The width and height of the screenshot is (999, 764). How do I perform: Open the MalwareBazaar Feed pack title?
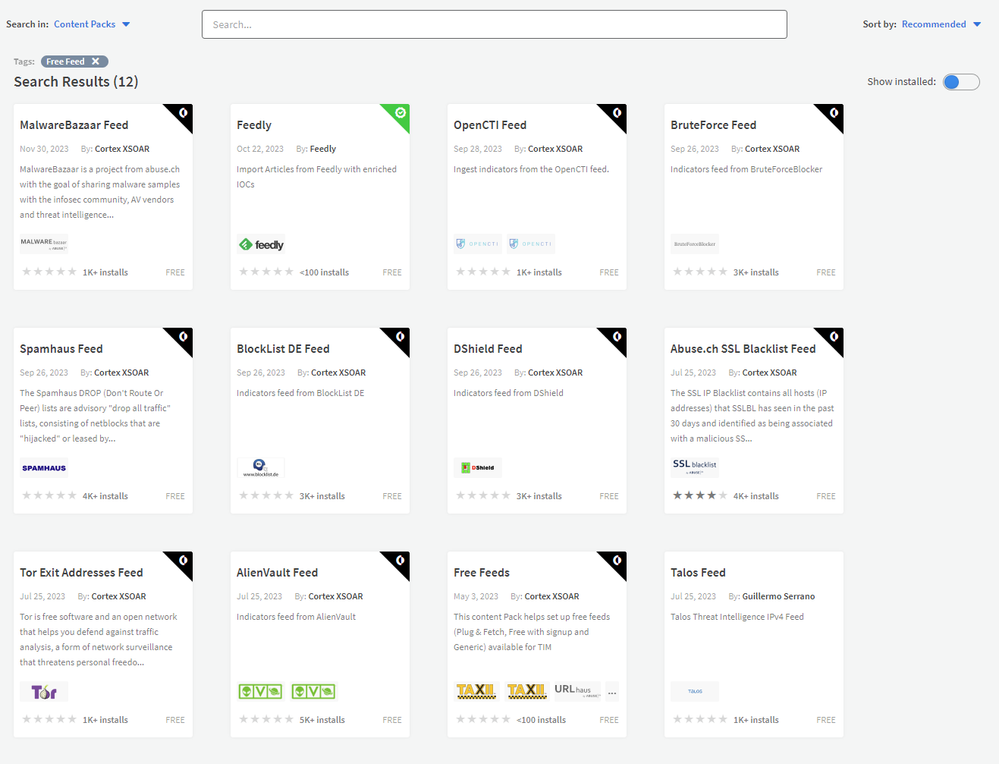[x=74, y=125]
